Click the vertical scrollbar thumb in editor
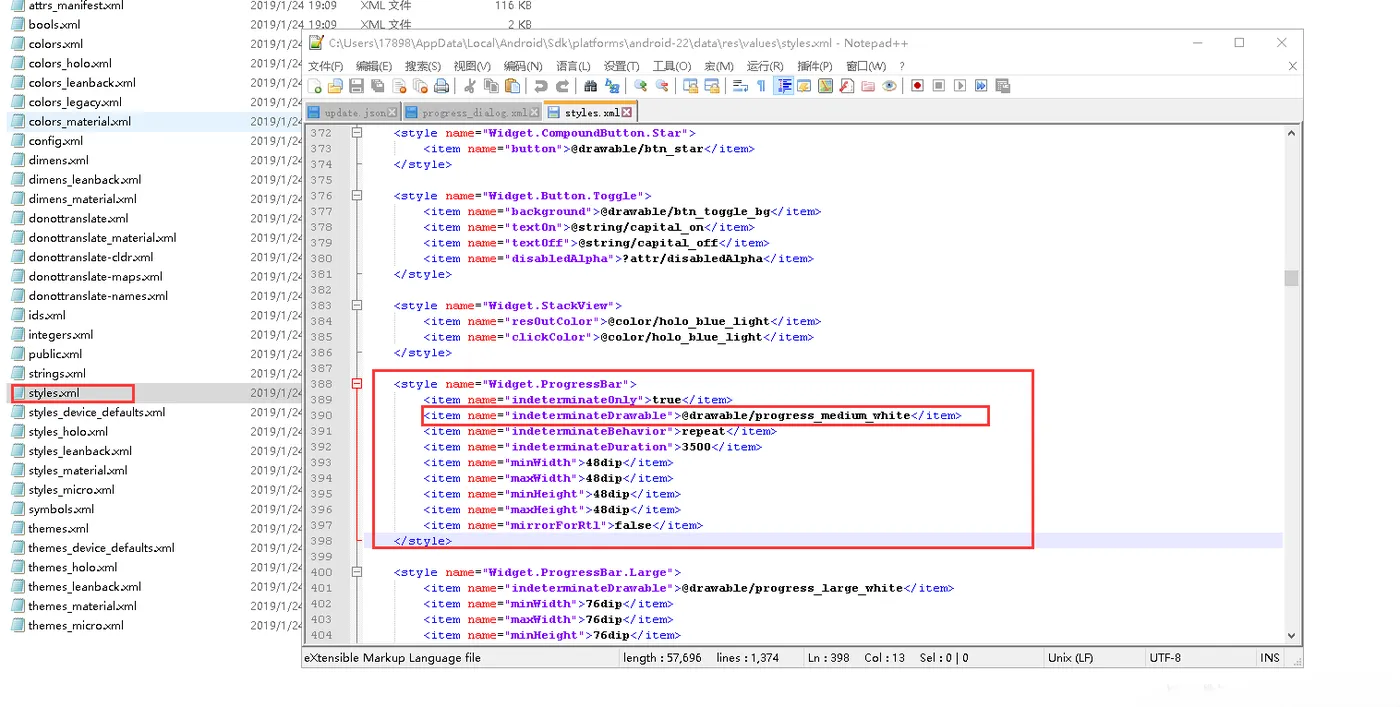1400x707 pixels. coord(1291,278)
